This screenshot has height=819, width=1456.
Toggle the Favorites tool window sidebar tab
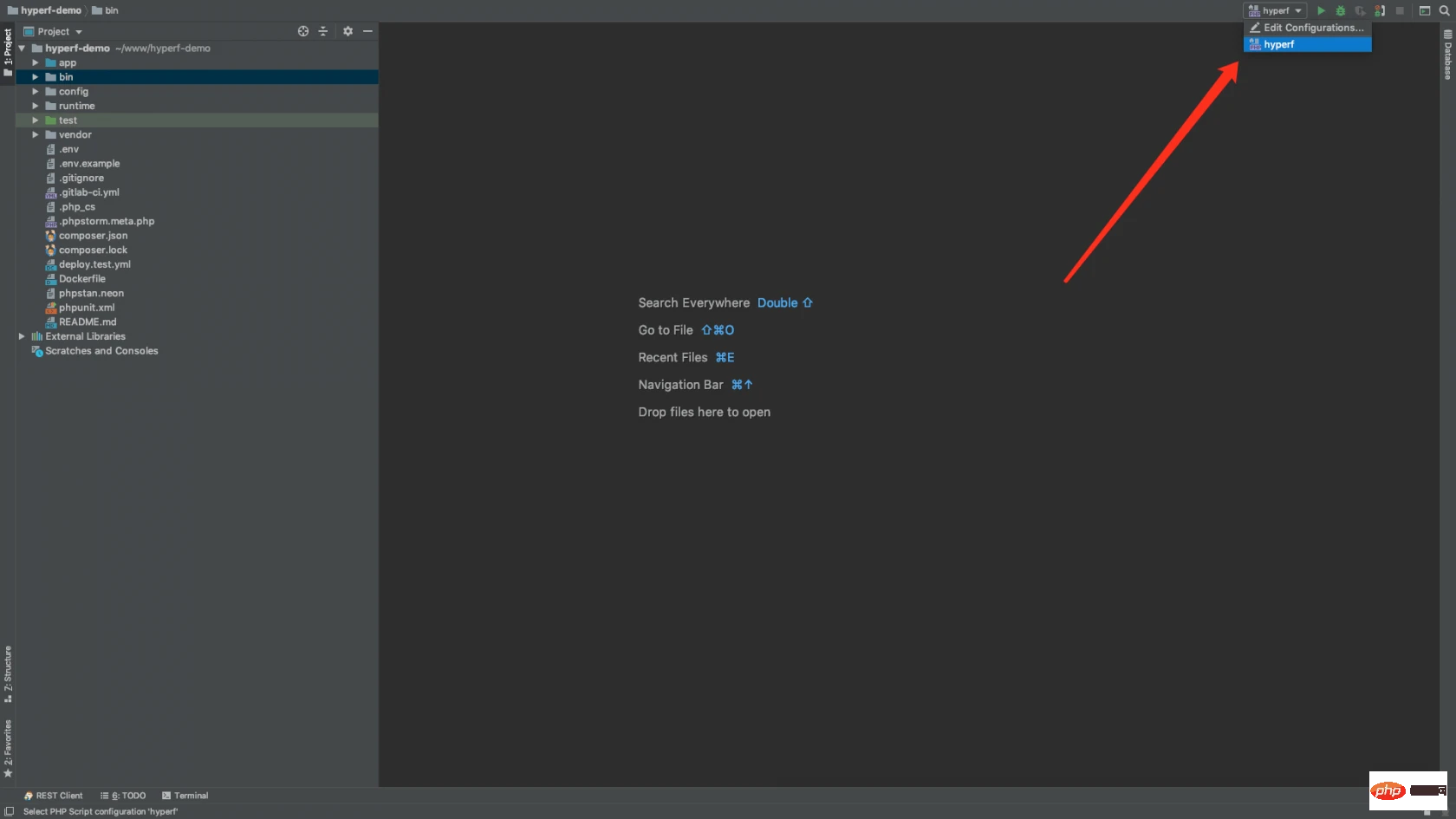coord(8,747)
